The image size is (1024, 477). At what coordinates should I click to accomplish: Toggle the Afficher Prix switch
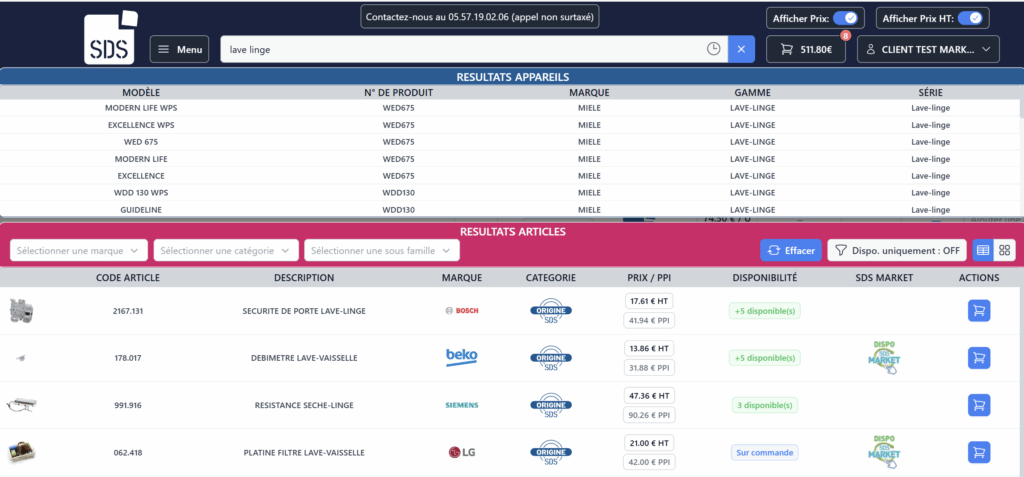coord(848,18)
